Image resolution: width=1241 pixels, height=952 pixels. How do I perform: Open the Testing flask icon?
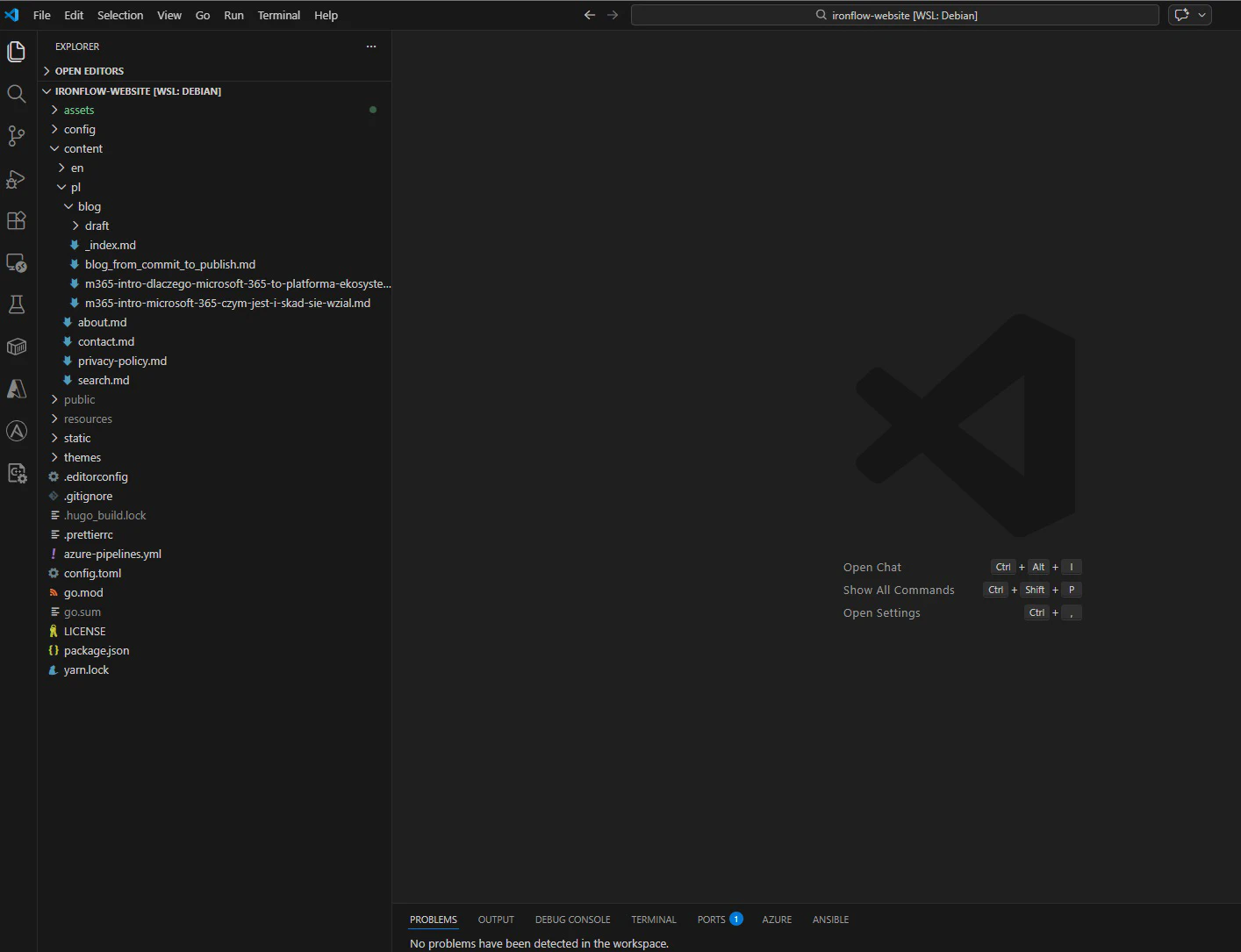(x=16, y=304)
